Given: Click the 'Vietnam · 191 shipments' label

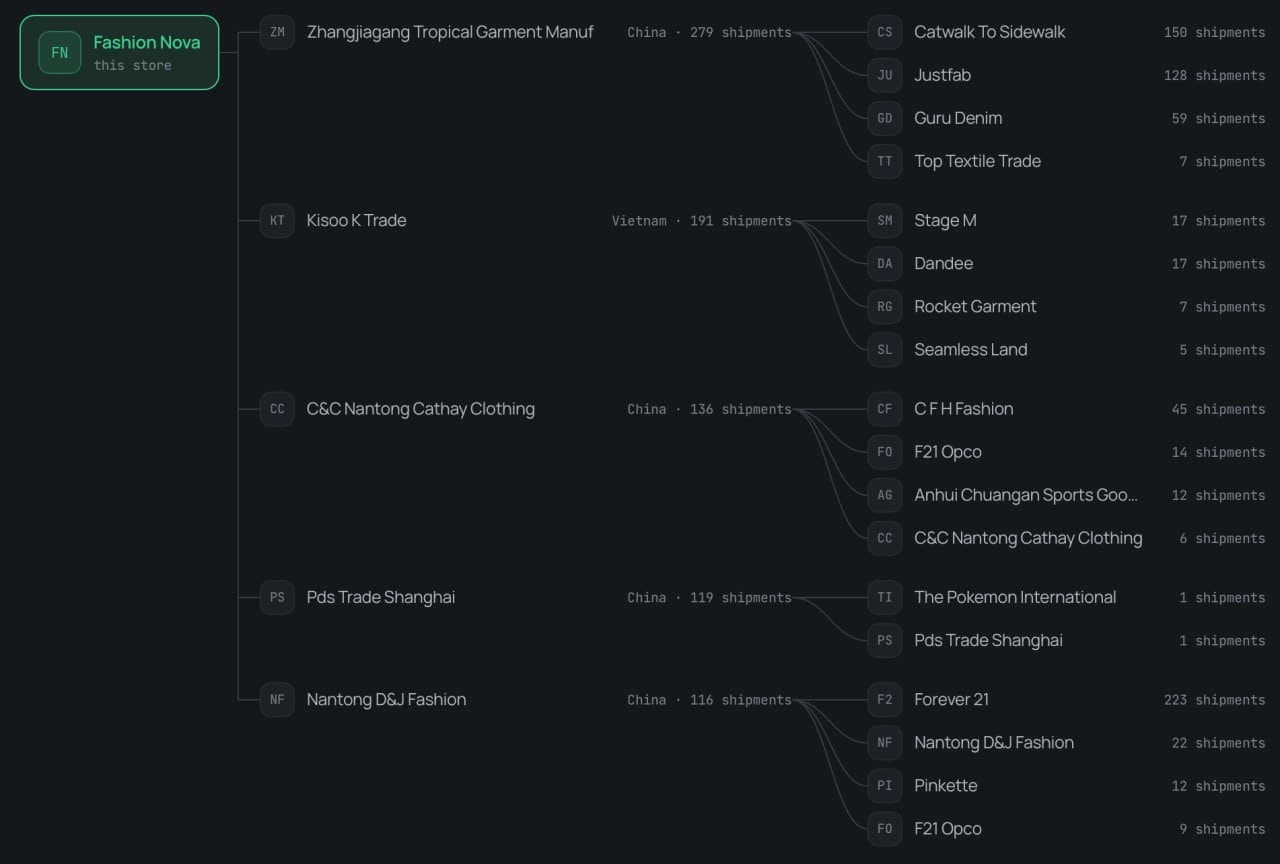Looking at the screenshot, I should (702, 221).
